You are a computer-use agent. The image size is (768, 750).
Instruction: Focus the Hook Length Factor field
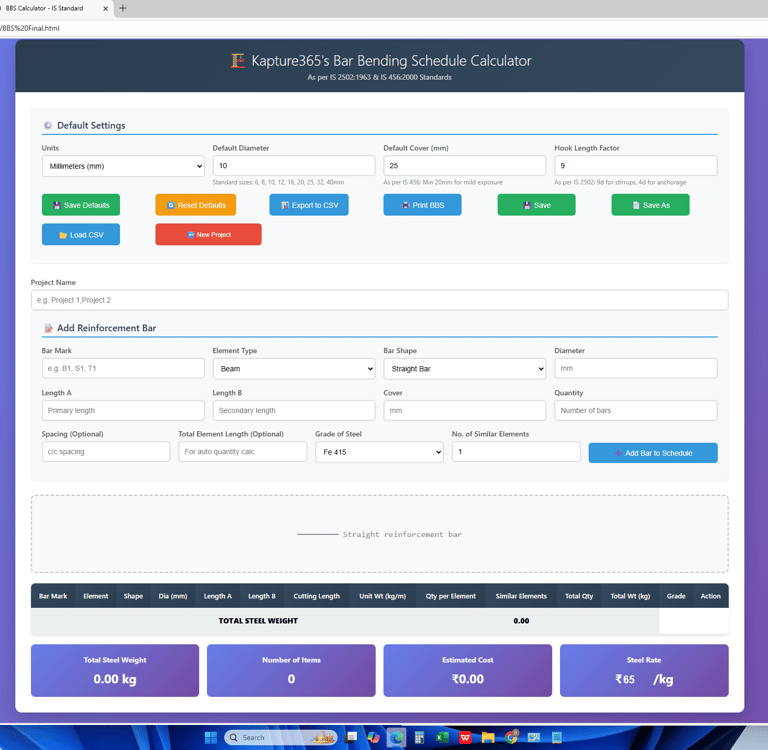[x=636, y=166]
